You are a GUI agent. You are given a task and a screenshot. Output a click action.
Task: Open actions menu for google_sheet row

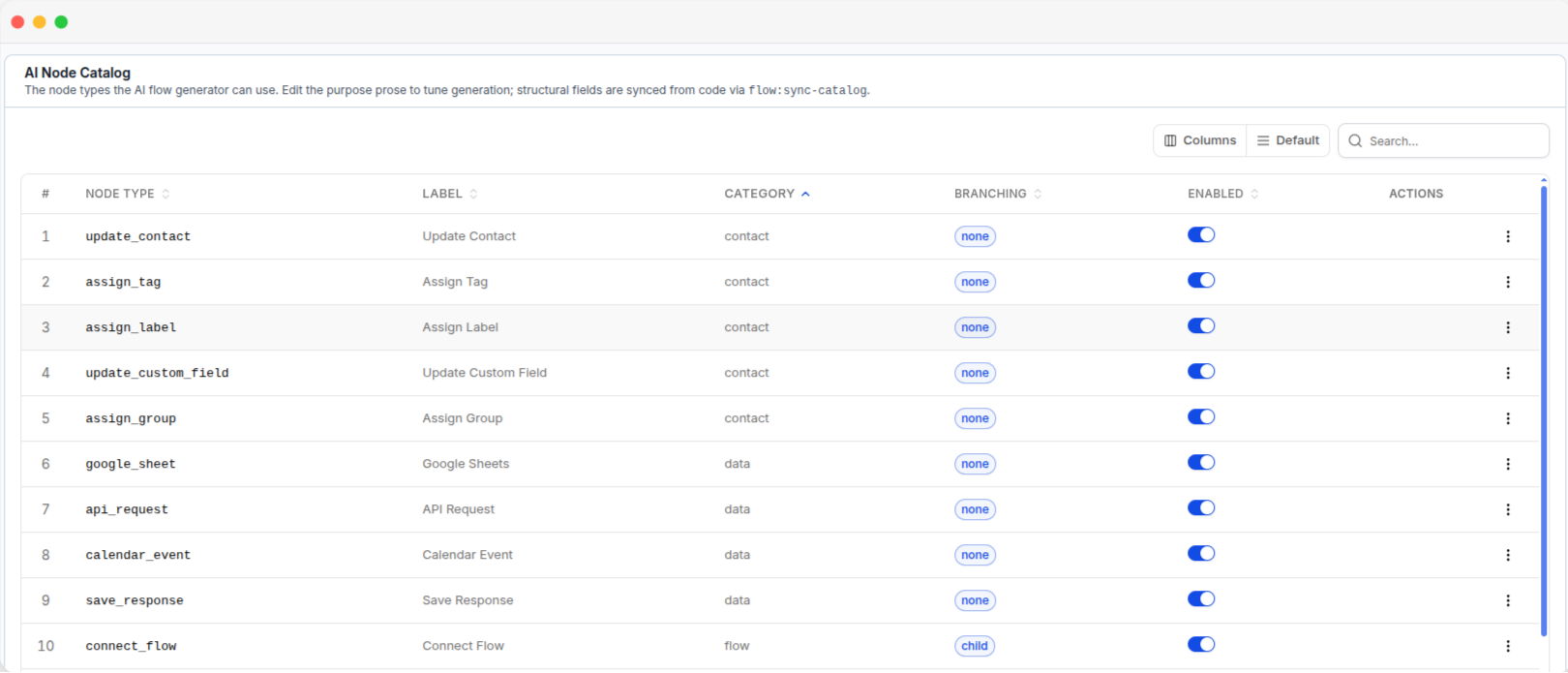point(1507,464)
